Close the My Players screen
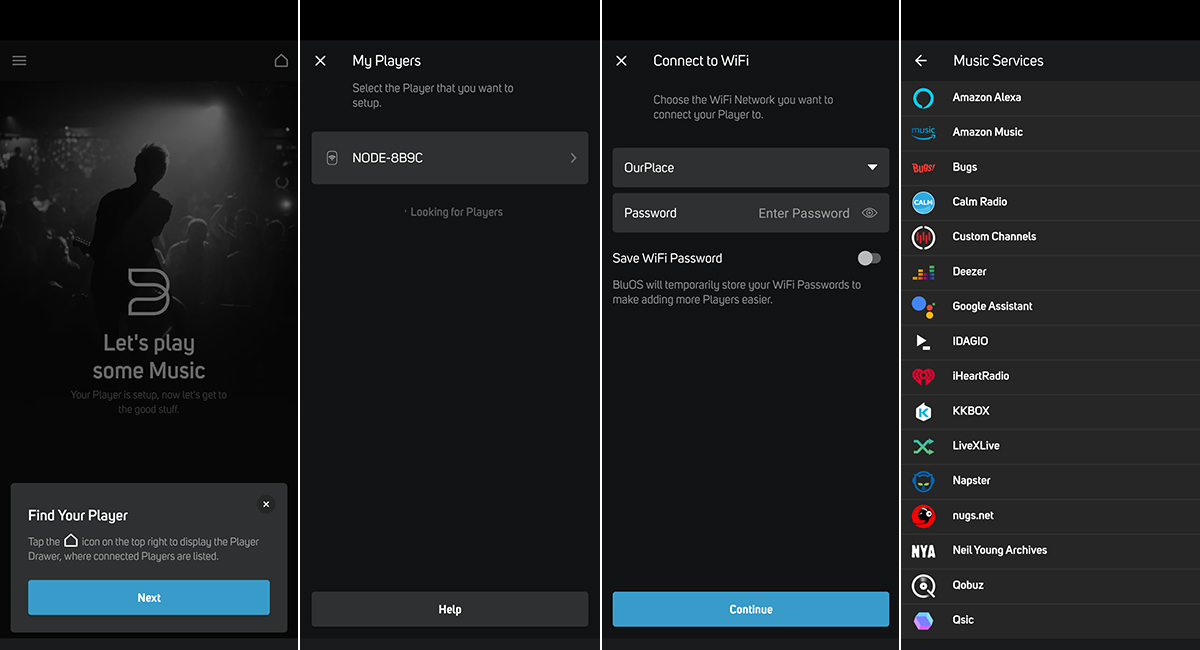 [320, 61]
